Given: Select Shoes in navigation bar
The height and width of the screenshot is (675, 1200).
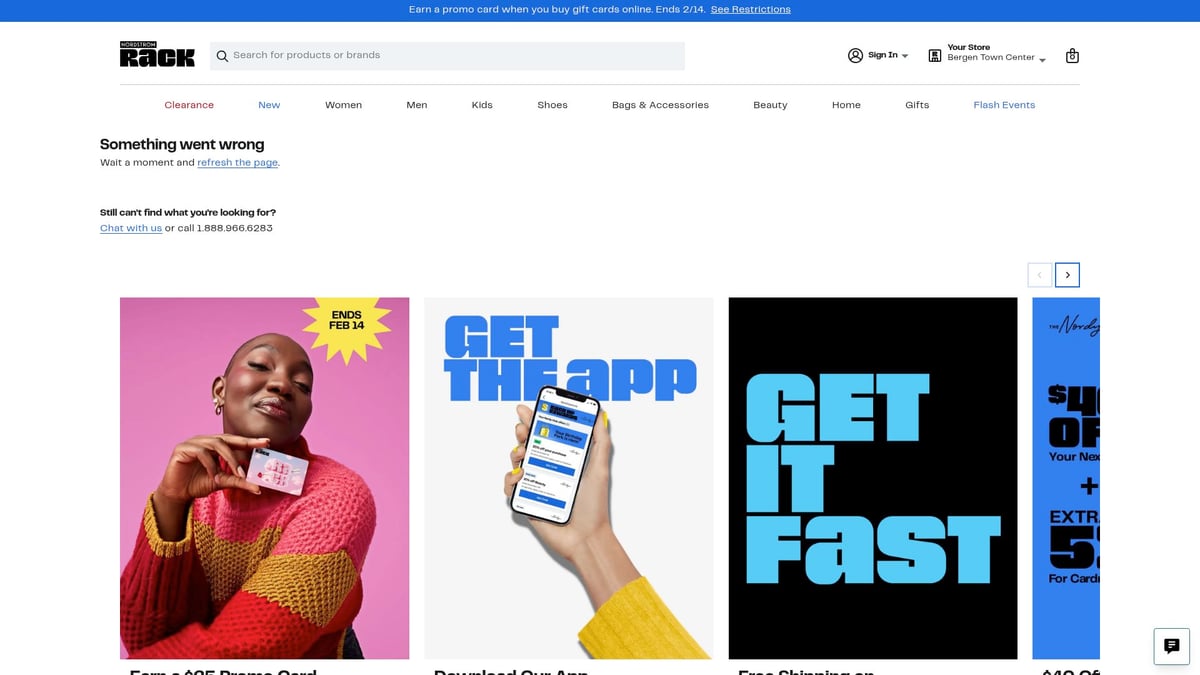Looking at the screenshot, I should [x=552, y=105].
